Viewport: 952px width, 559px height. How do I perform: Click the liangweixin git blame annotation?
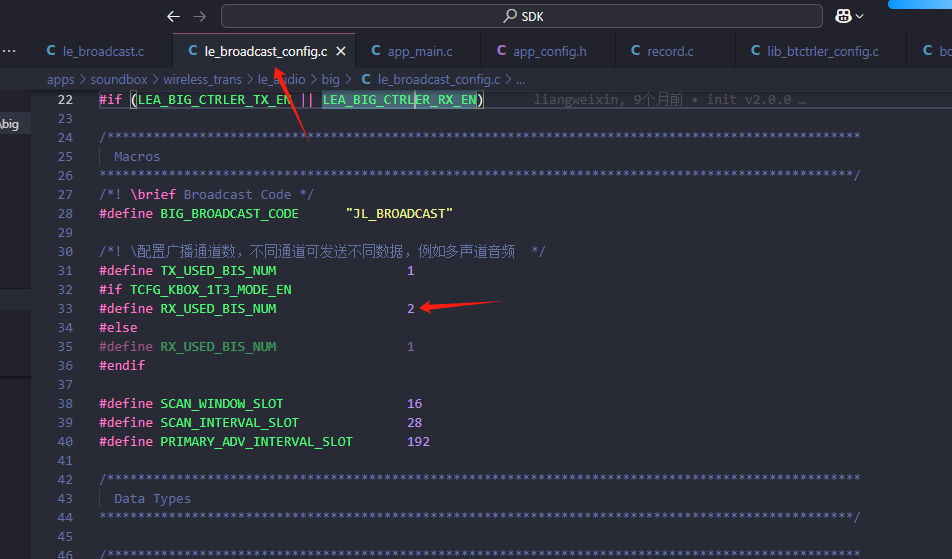click(x=670, y=100)
